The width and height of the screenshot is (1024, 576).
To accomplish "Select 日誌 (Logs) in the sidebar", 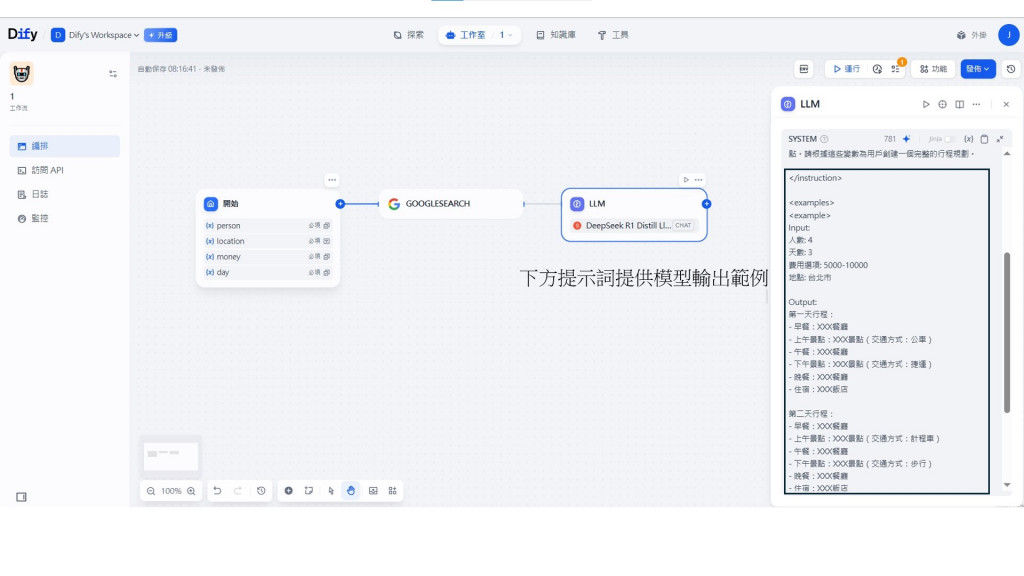I will pyautogui.click(x=65, y=195).
